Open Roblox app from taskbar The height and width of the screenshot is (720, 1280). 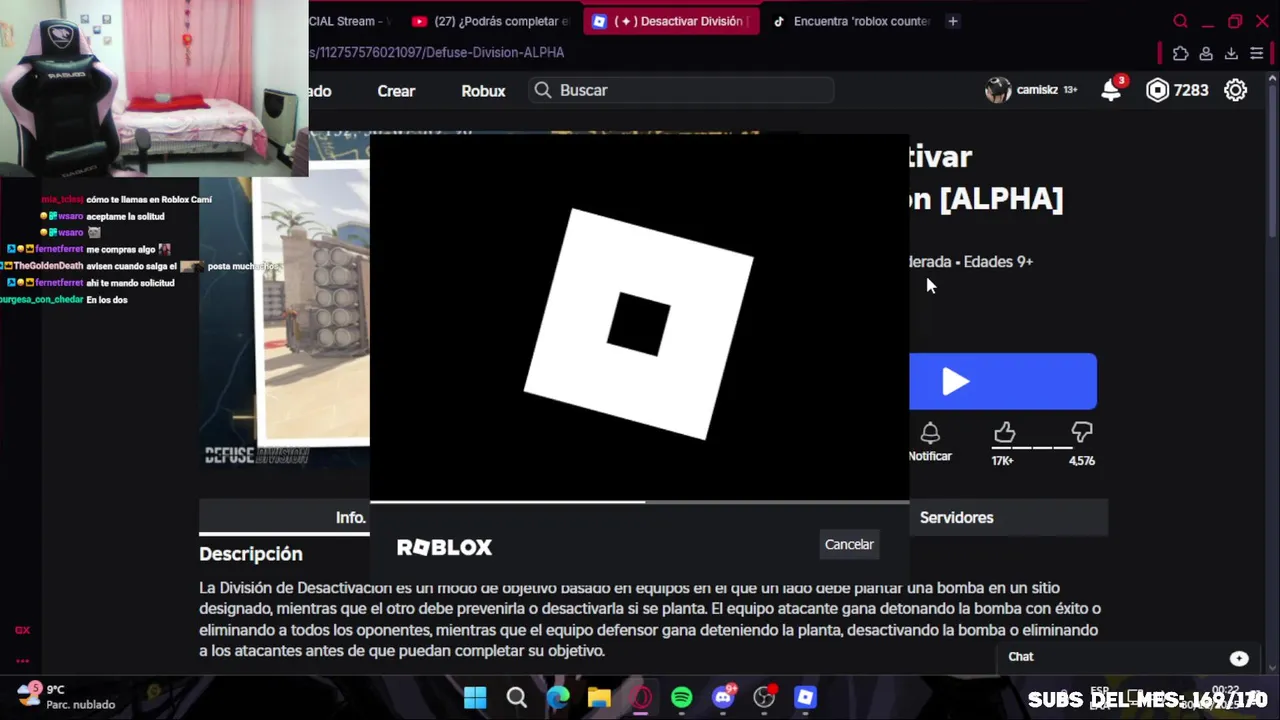tap(806, 697)
